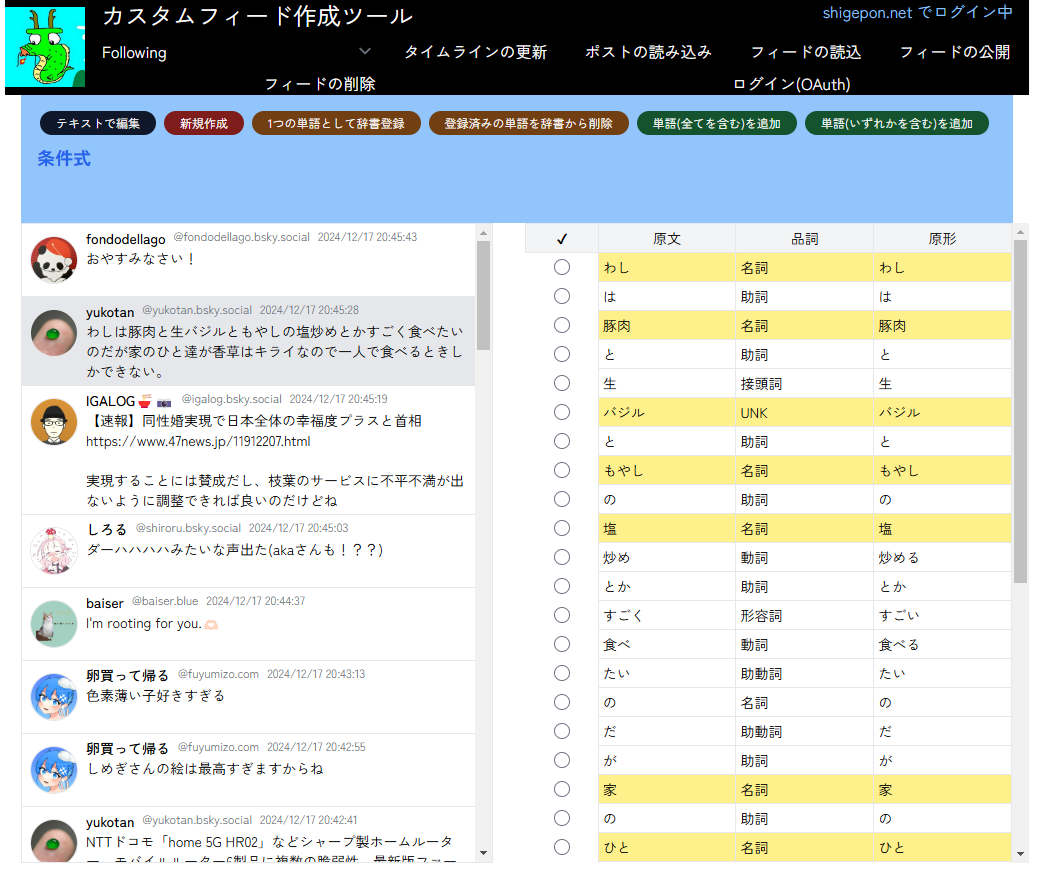Select radio button for もやし row
Viewport: 1040px width, 875px height.
[562, 470]
